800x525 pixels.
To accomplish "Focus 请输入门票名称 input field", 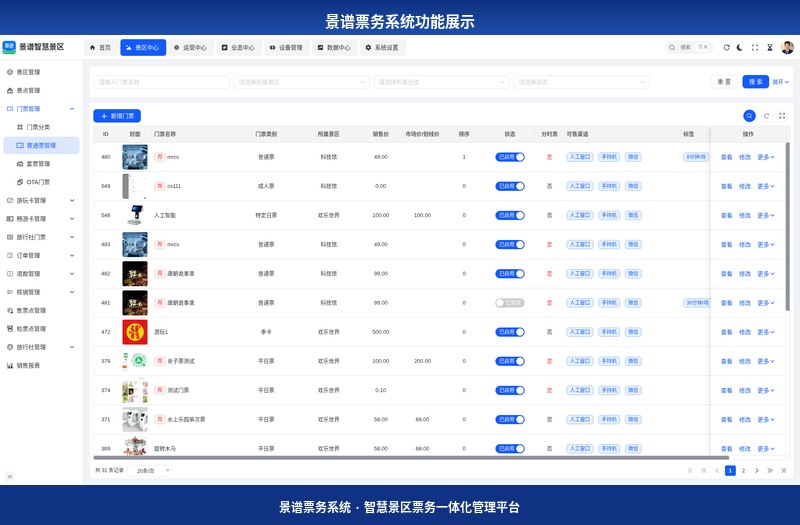I will tap(161, 82).
